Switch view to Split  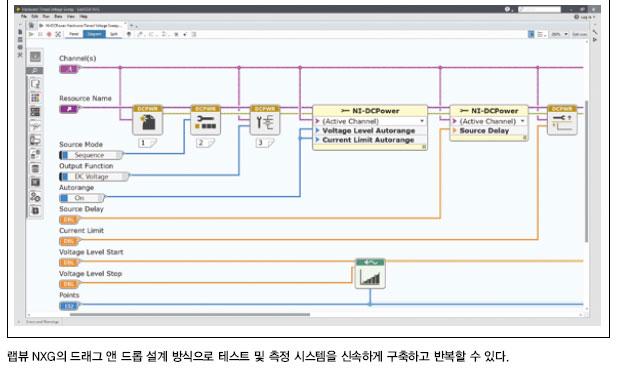[x=114, y=34]
